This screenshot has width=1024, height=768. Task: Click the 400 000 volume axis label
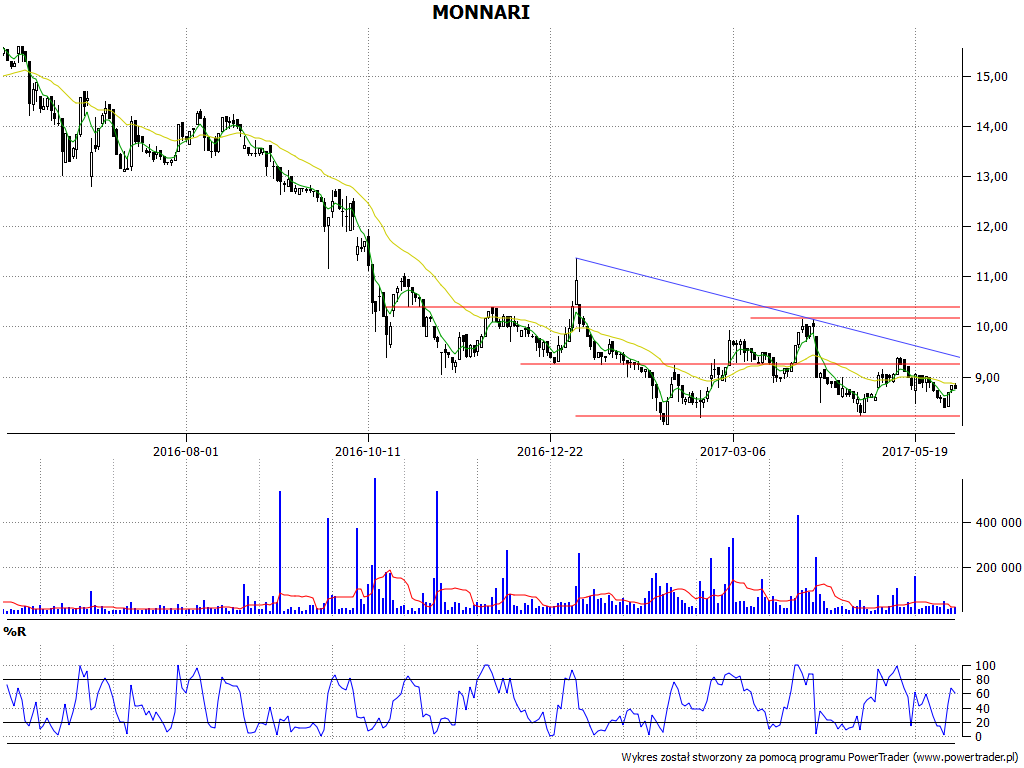click(999, 522)
